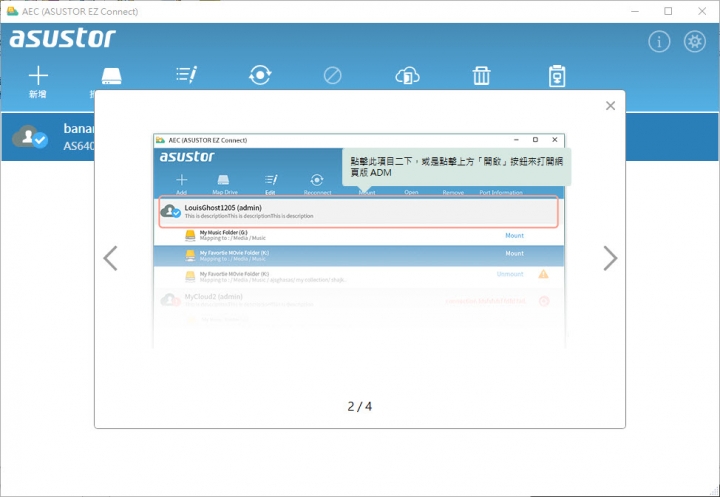720x497 pixels.
Task: Open the edit list-with-pencil toolbar icon
Action: tap(186, 75)
